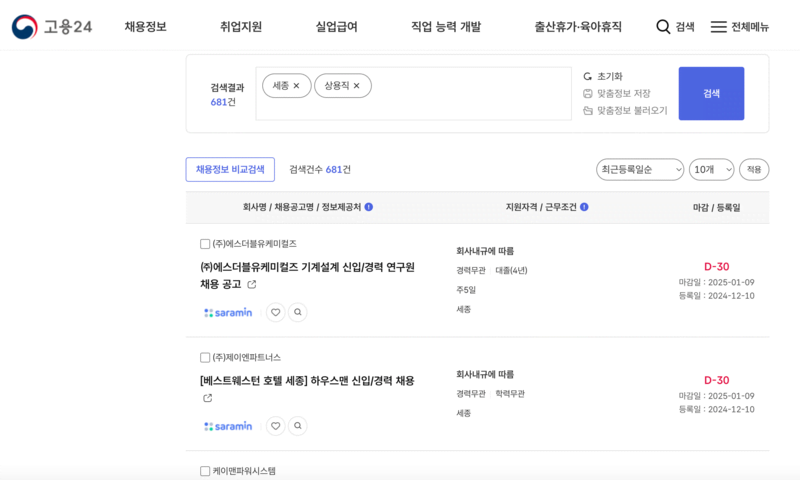Click the 고용24 wordmark text
This screenshot has height=480, width=800.
[x=68, y=27]
